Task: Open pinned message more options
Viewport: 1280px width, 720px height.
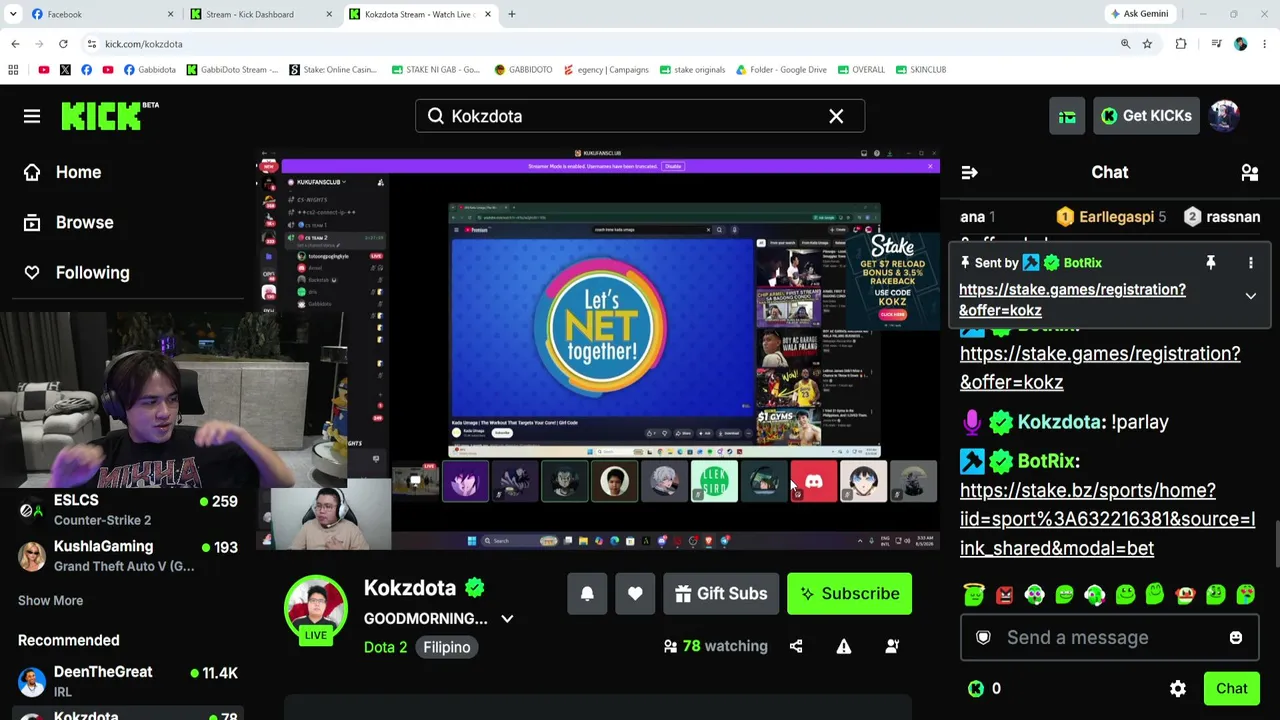Action: (x=1250, y=263)
